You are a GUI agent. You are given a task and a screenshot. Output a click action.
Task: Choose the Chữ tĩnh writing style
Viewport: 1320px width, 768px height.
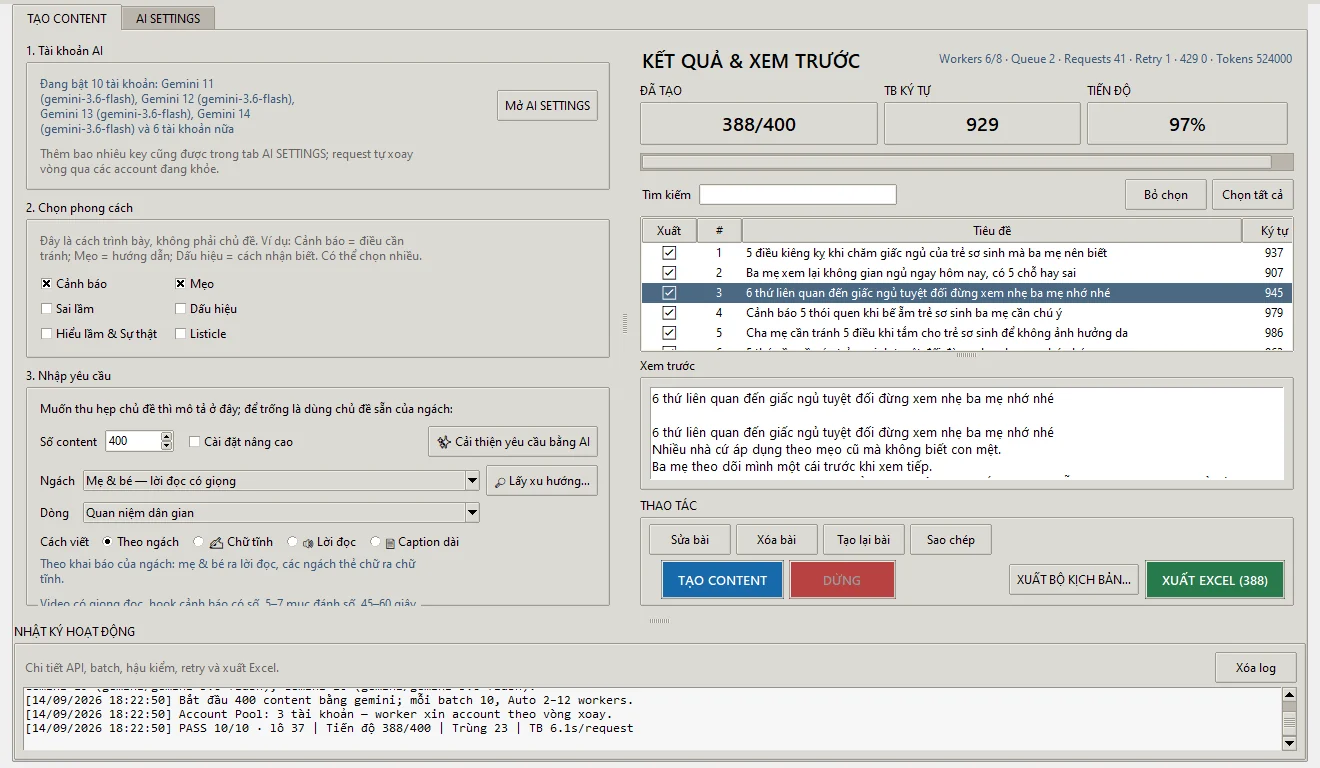point(198,542)
